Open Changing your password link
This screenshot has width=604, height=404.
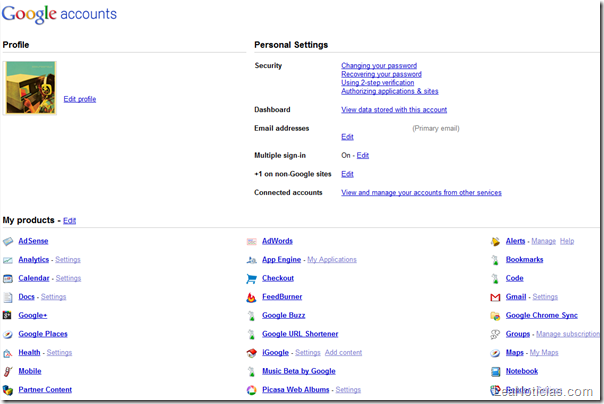click(379, 66)
